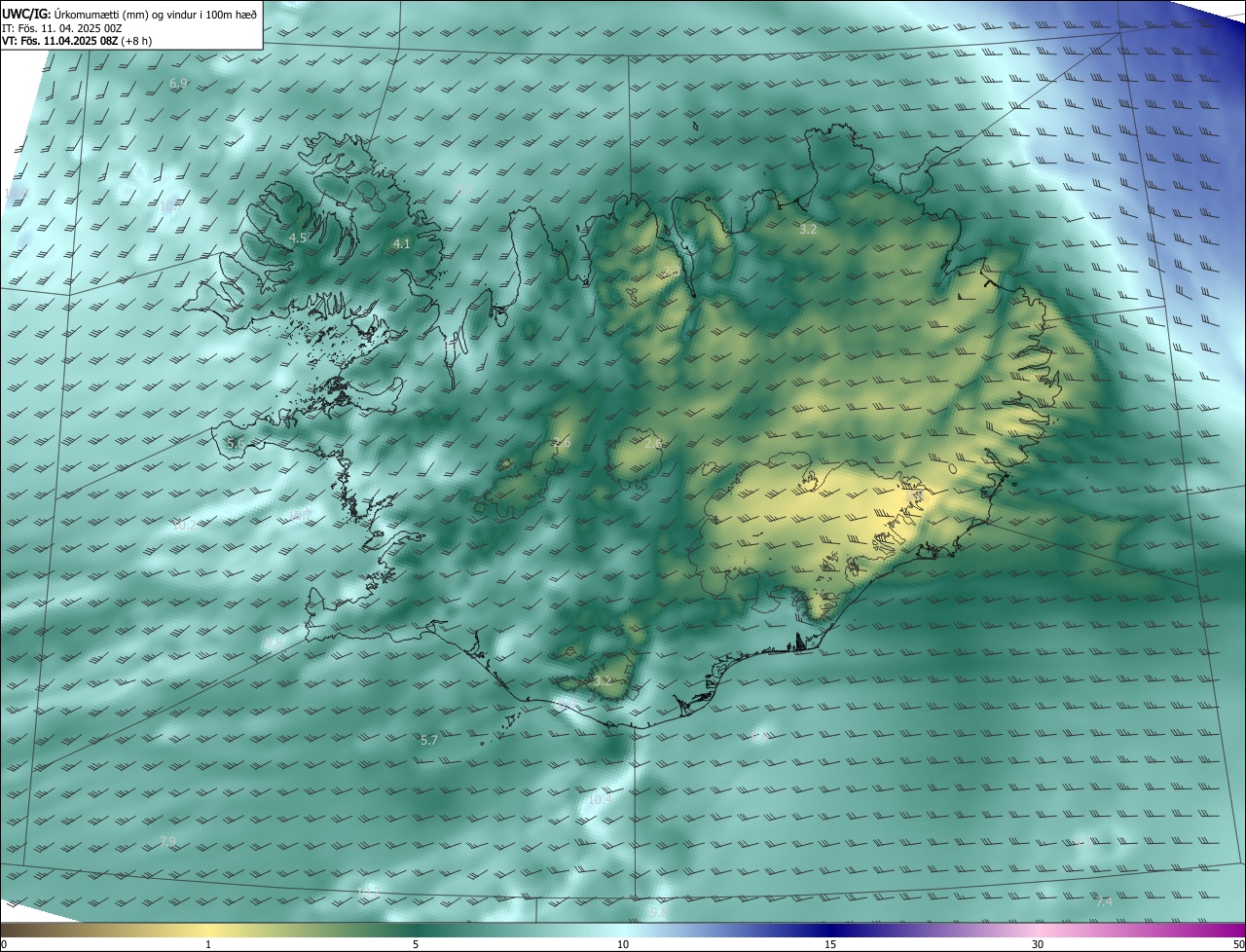
Task: Click the '15' tick on the colour scale
Action: tap(830, 944)
